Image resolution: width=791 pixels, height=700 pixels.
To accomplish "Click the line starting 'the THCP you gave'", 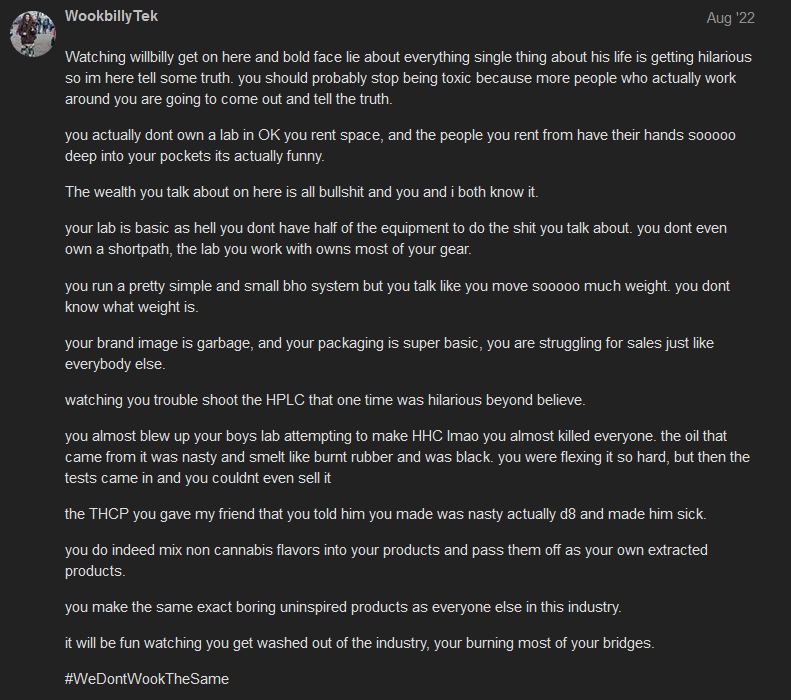I will click(385, 514).
